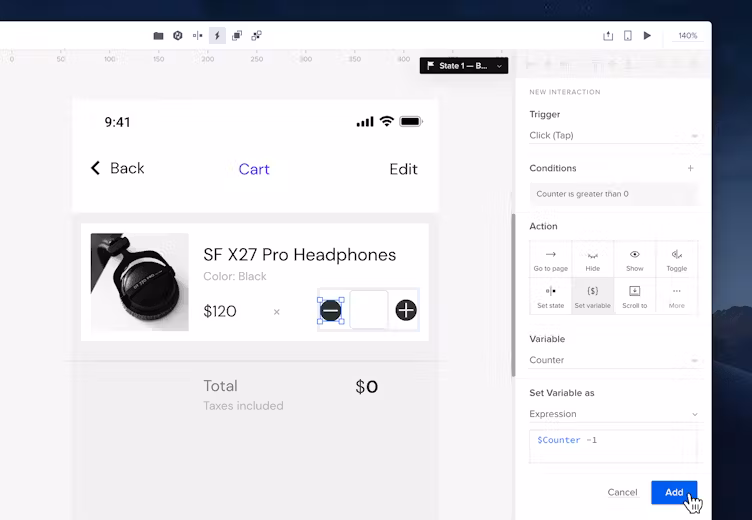Click the blue Add button
Image resolution: width=752 pixels, height=520 pixels.
(674, 492)
